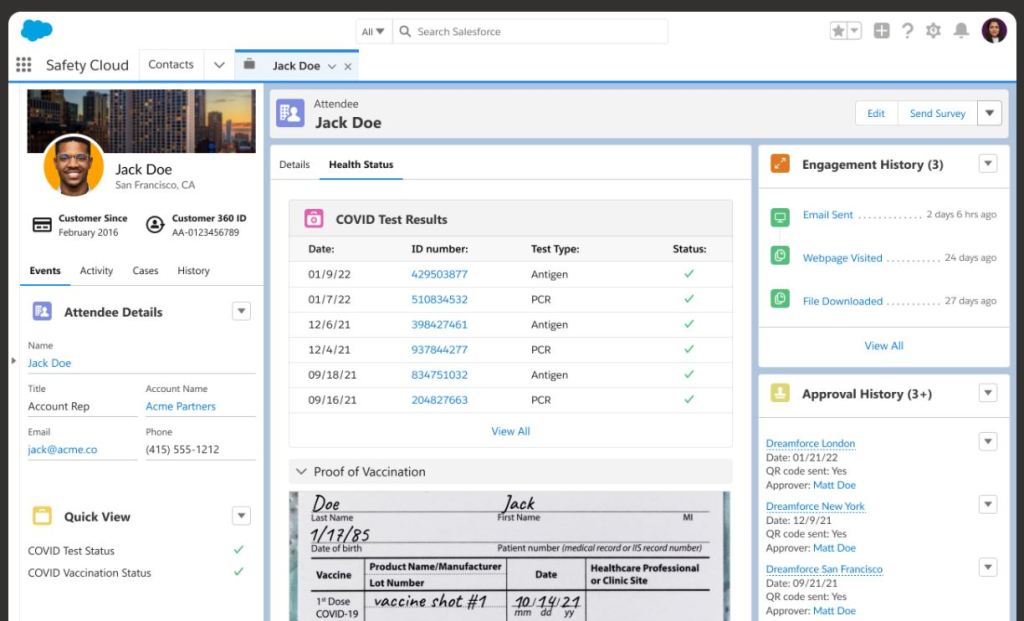Open the App Launcher grid icon

point(23,65)
